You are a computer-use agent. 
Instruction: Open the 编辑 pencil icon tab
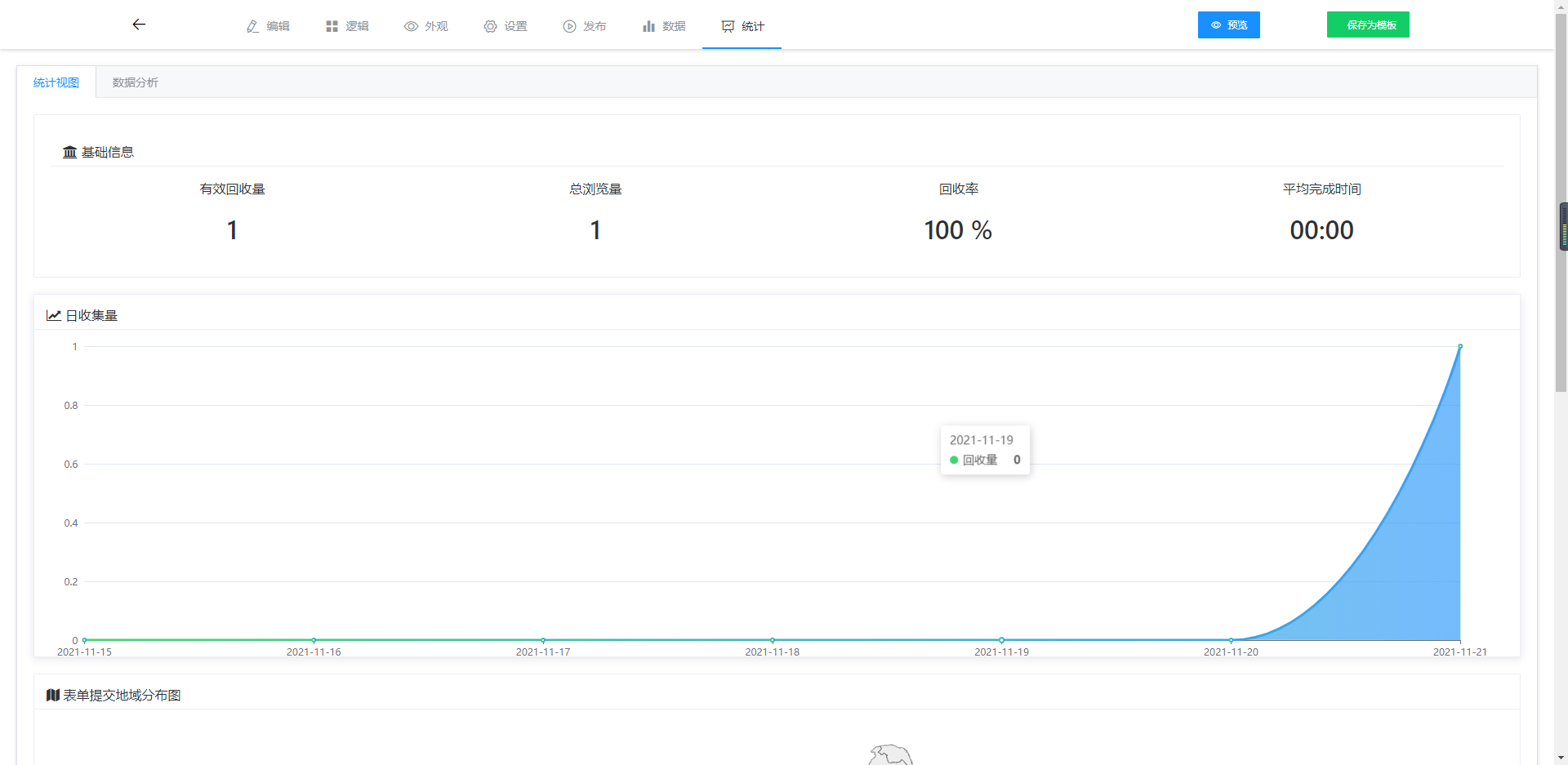pos(253,26)
